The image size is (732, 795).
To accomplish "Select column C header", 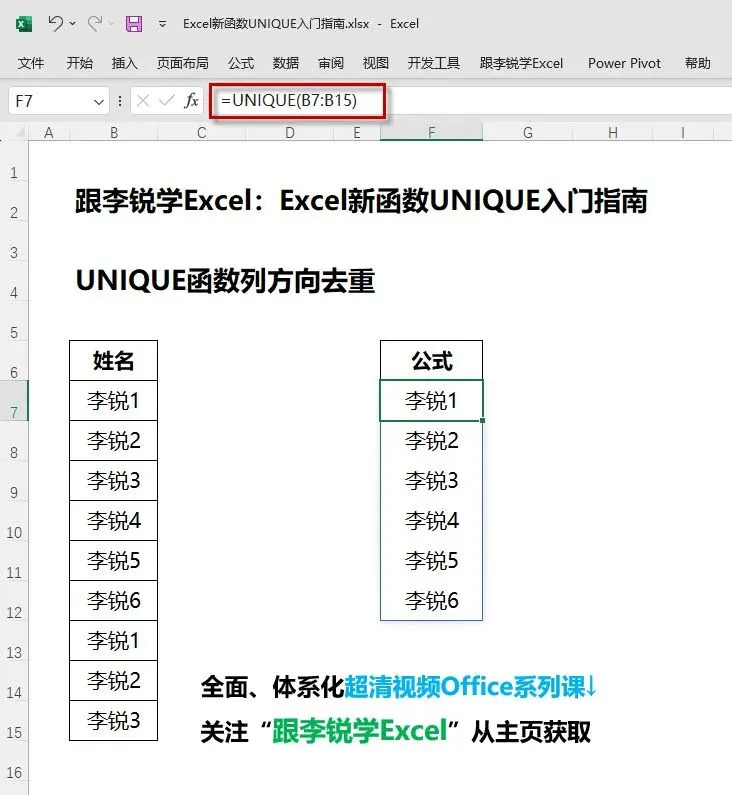I will (202, 133).
